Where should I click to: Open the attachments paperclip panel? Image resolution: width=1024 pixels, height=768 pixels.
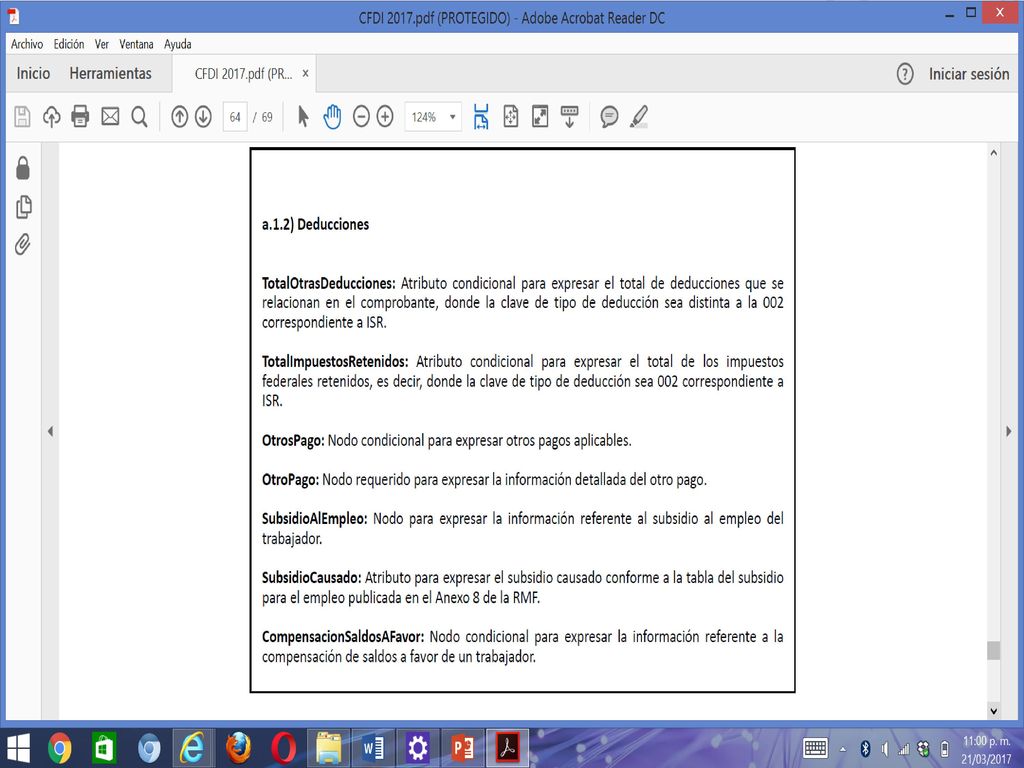pos(23,244)
